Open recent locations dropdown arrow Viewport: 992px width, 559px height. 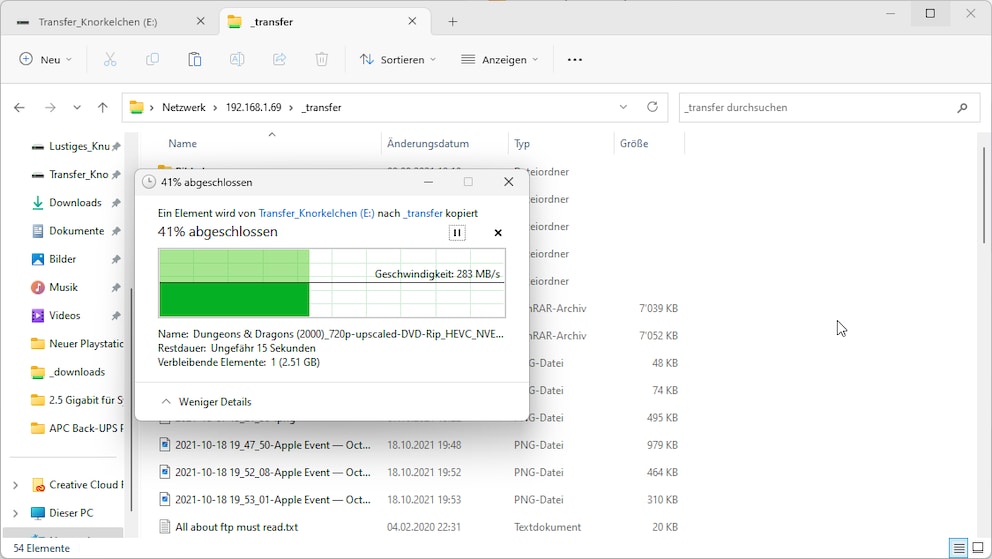77,108
